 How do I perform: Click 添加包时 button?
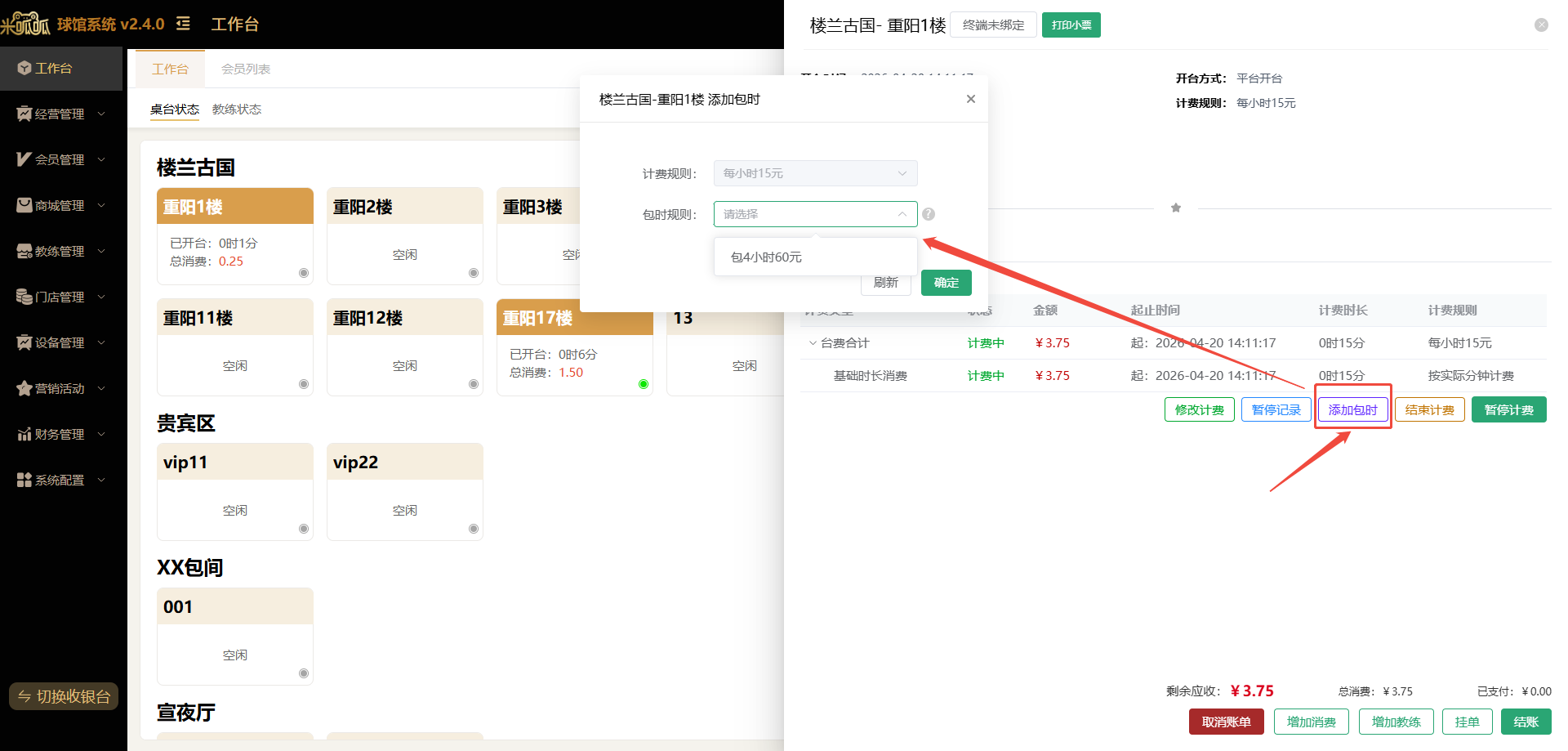pos(1353,409)
